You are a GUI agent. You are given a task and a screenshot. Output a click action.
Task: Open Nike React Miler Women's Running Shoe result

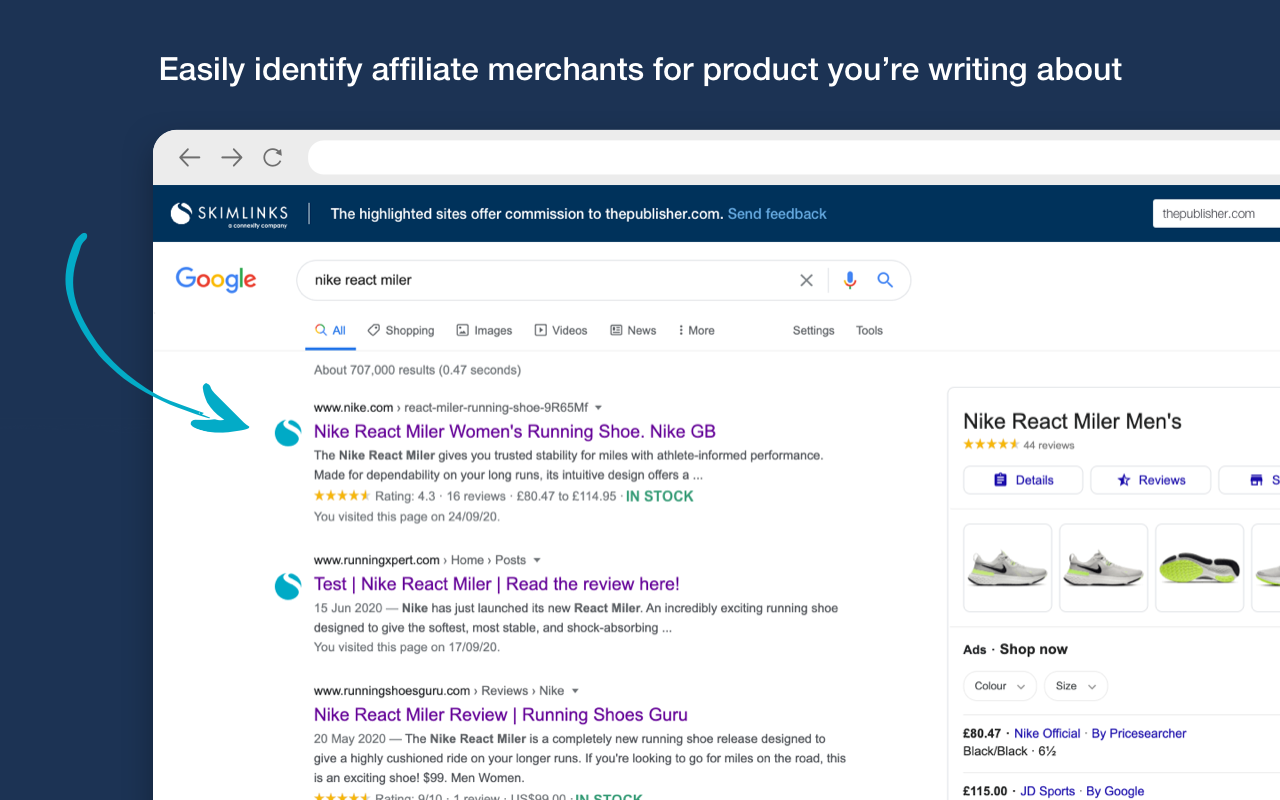515,432
